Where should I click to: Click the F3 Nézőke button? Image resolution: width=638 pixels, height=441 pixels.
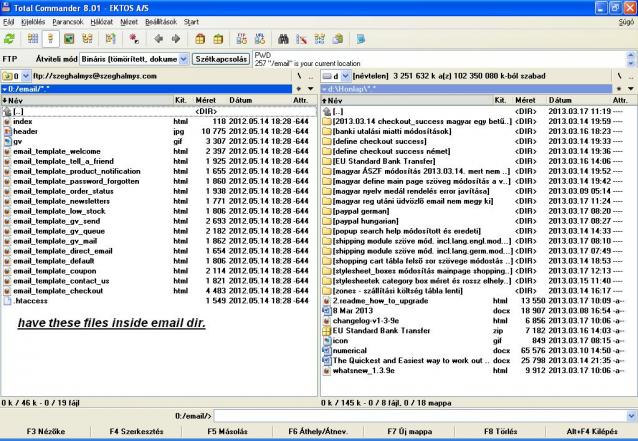click(x=46, y=431)
